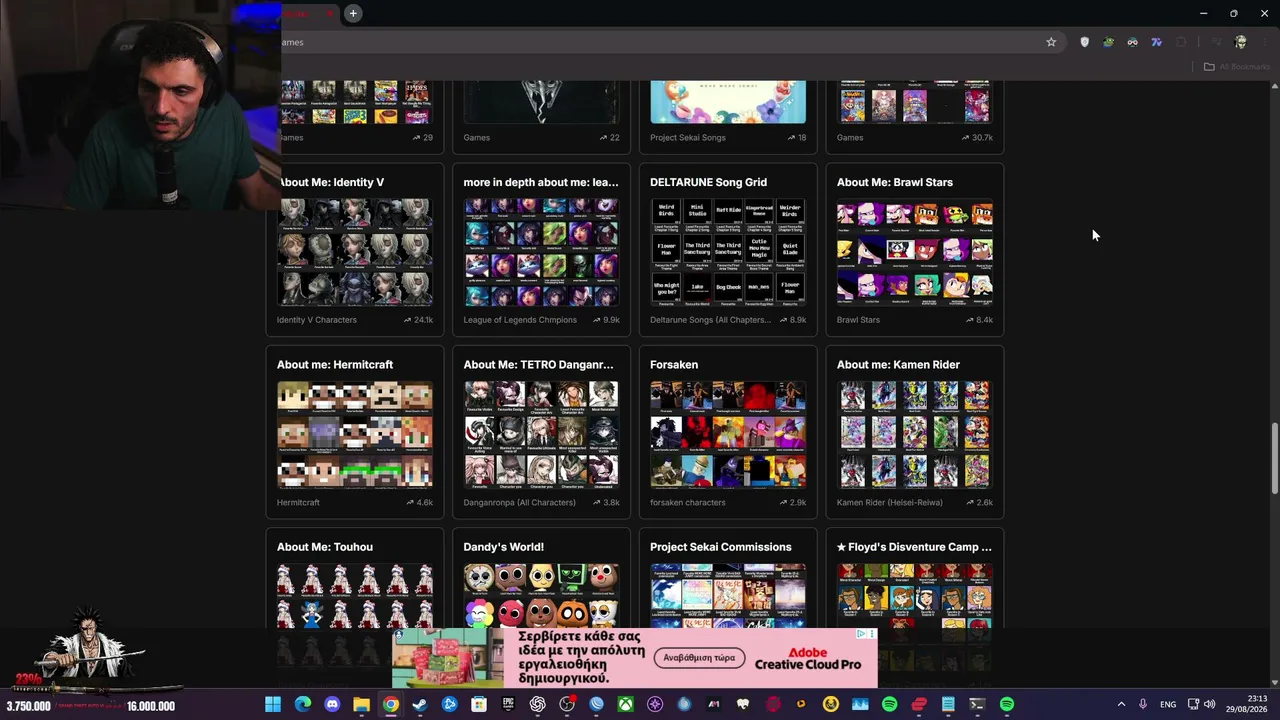Open the shield extension in Chrome toolbar
Image resolution: width=1280 pixels, height=720 pixels.
click(x=1084, y=42)
